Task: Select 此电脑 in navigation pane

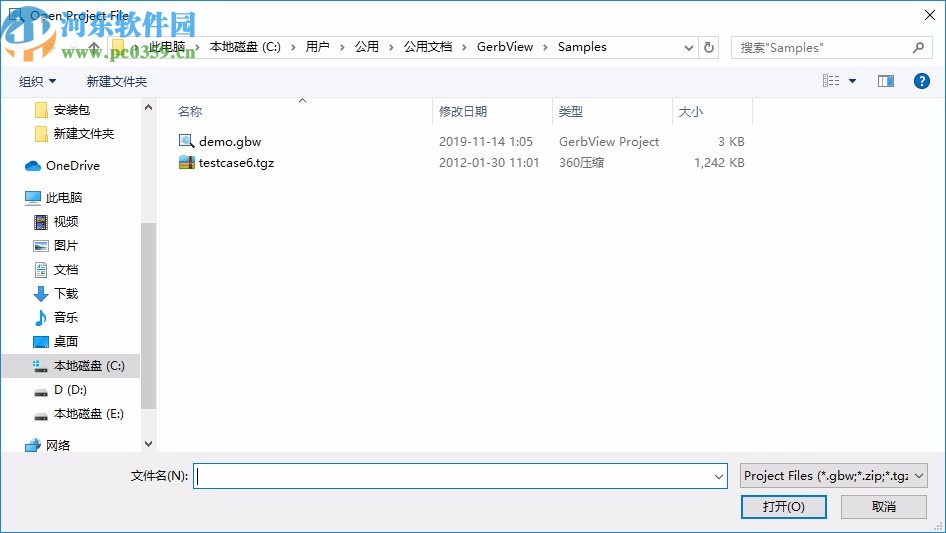Action: (54, 197)
